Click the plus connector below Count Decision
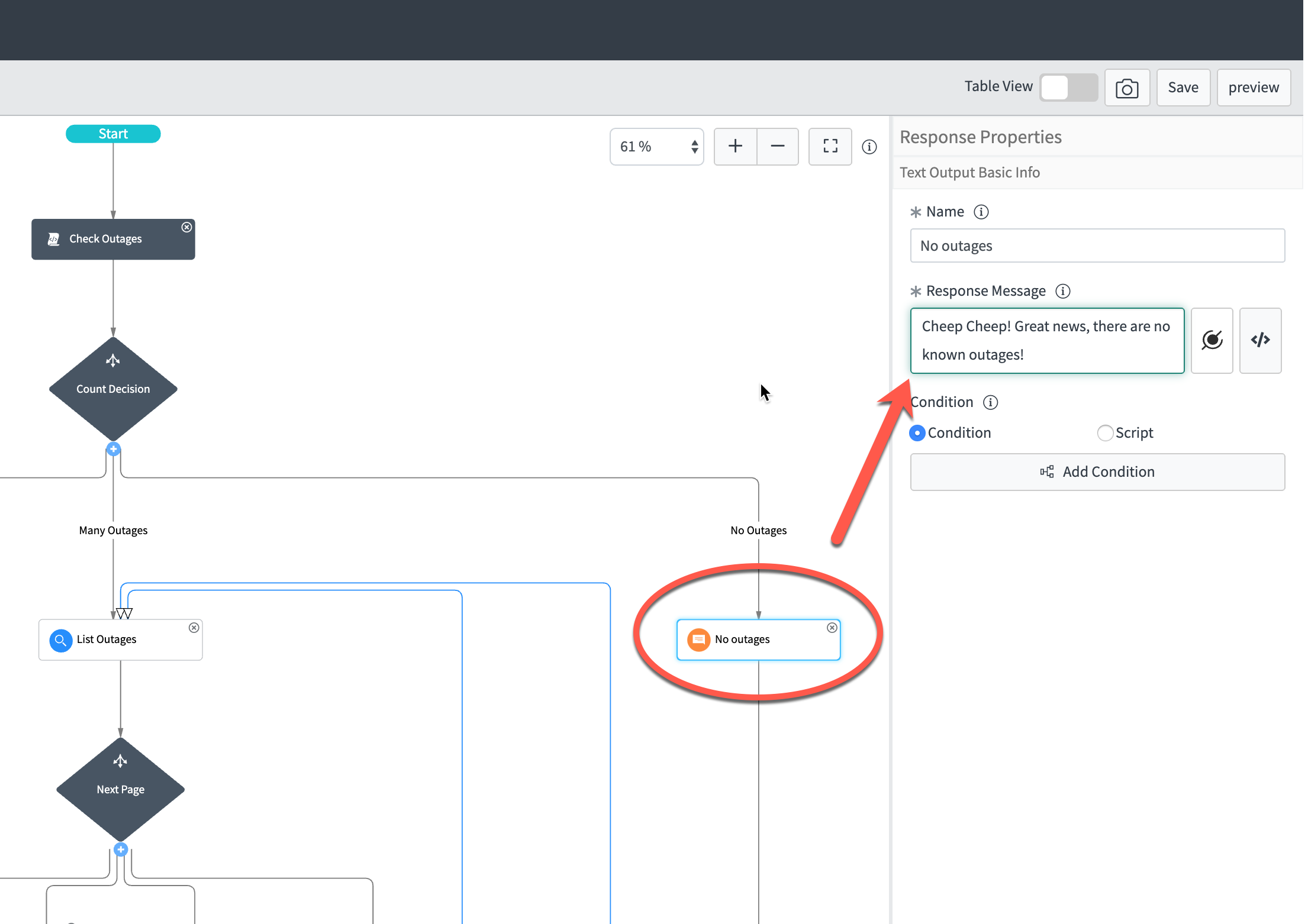The height and width of the screenshot is (924, 1308). 114,449
